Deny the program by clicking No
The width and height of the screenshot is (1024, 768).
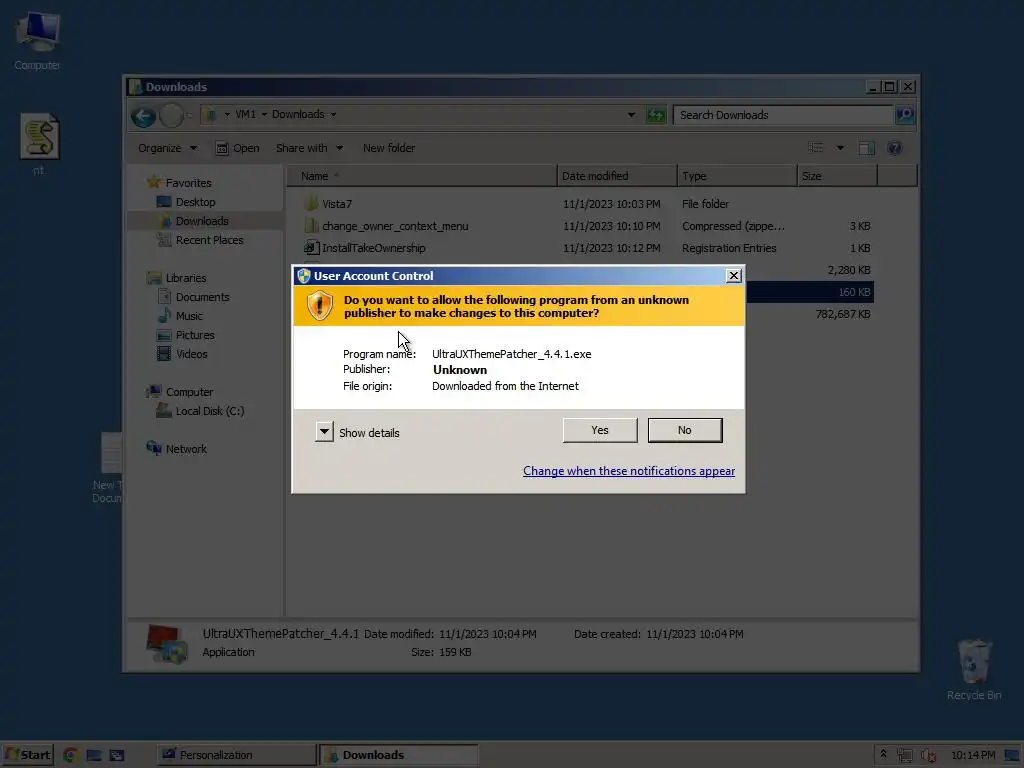pyautogui.click(x=684, y=430)
